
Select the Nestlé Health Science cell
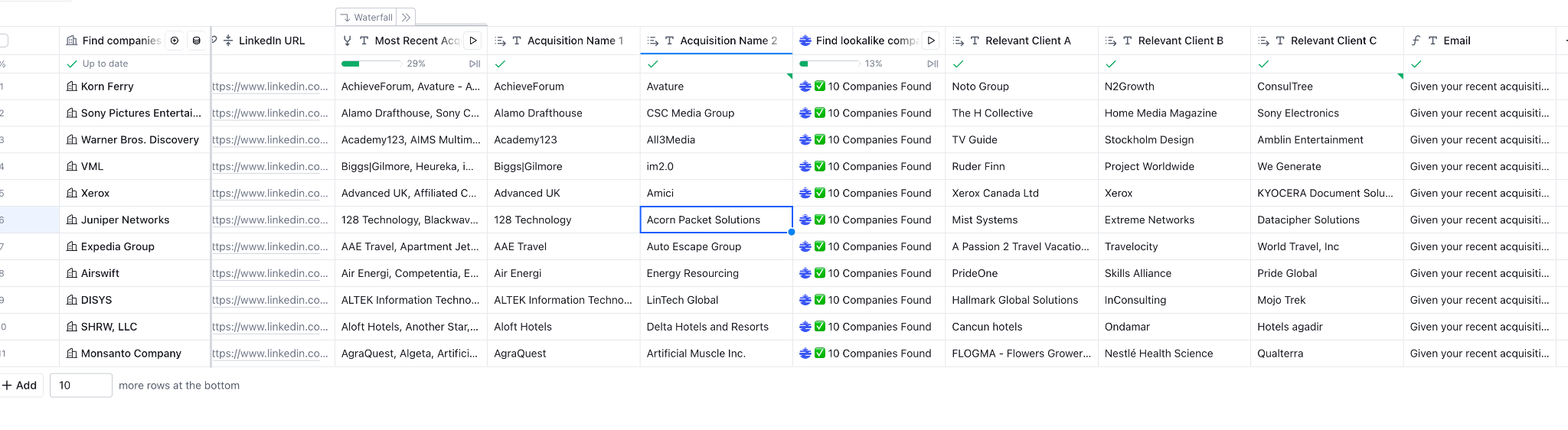pyautogui.click(x=1174, y=353)
